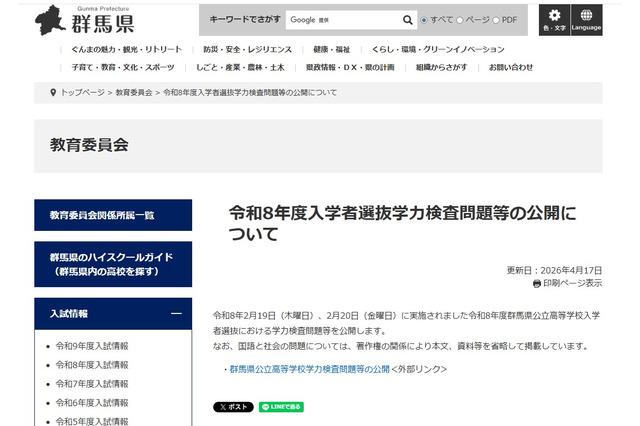
Task: Open 防災・安全・レジリエンス menu
Action: [x=248, y=49]
